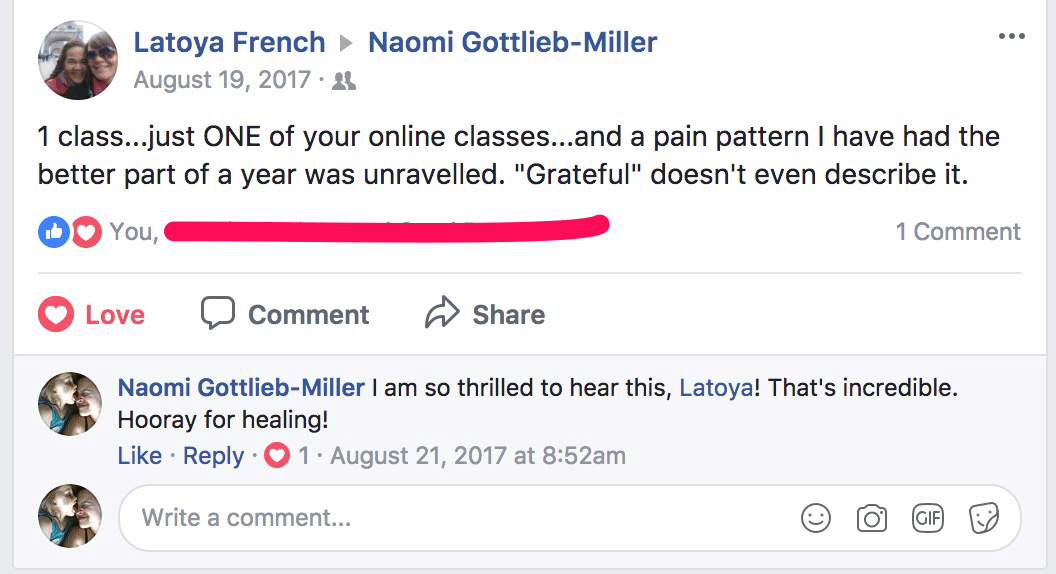Click Latoya French's profile picture thumbnail

pos(77,60)
